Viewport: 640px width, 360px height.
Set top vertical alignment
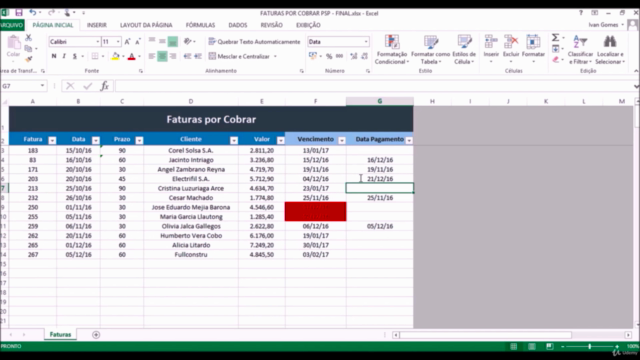coord(152,41)
